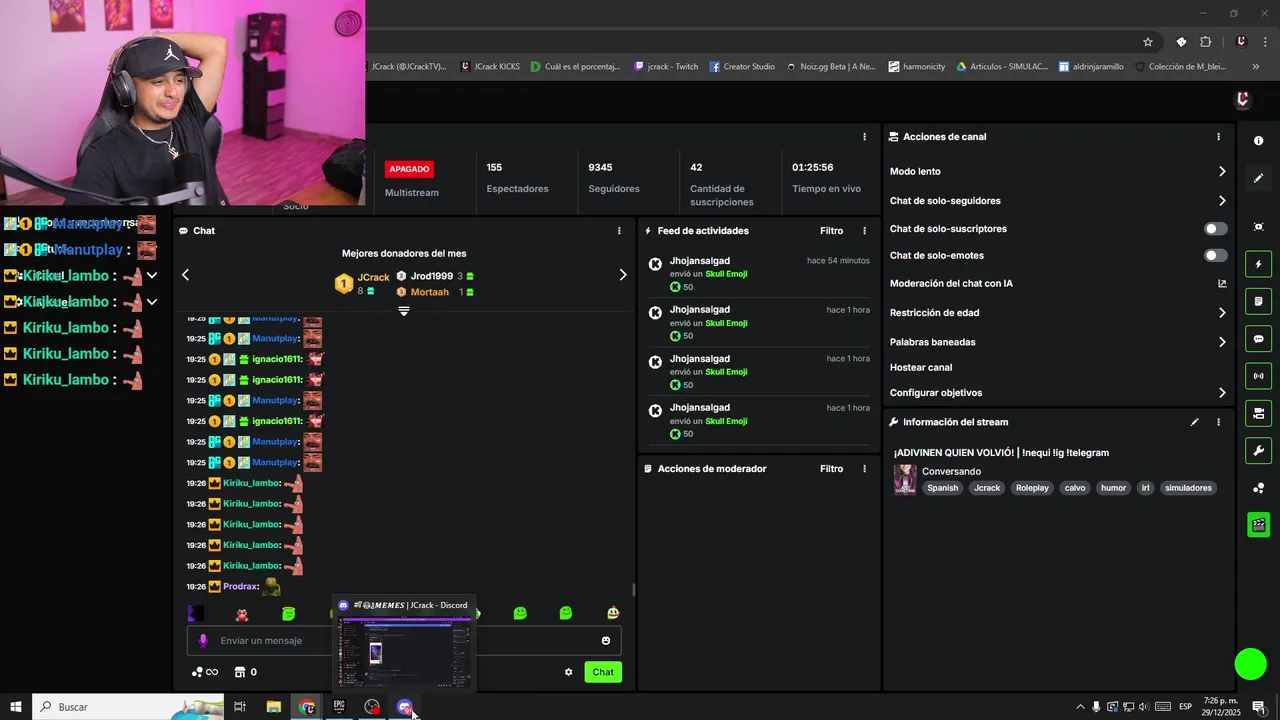1280x720 pixels.
Task: Click the purple microphone icon in message box
Action: point(203,641)
